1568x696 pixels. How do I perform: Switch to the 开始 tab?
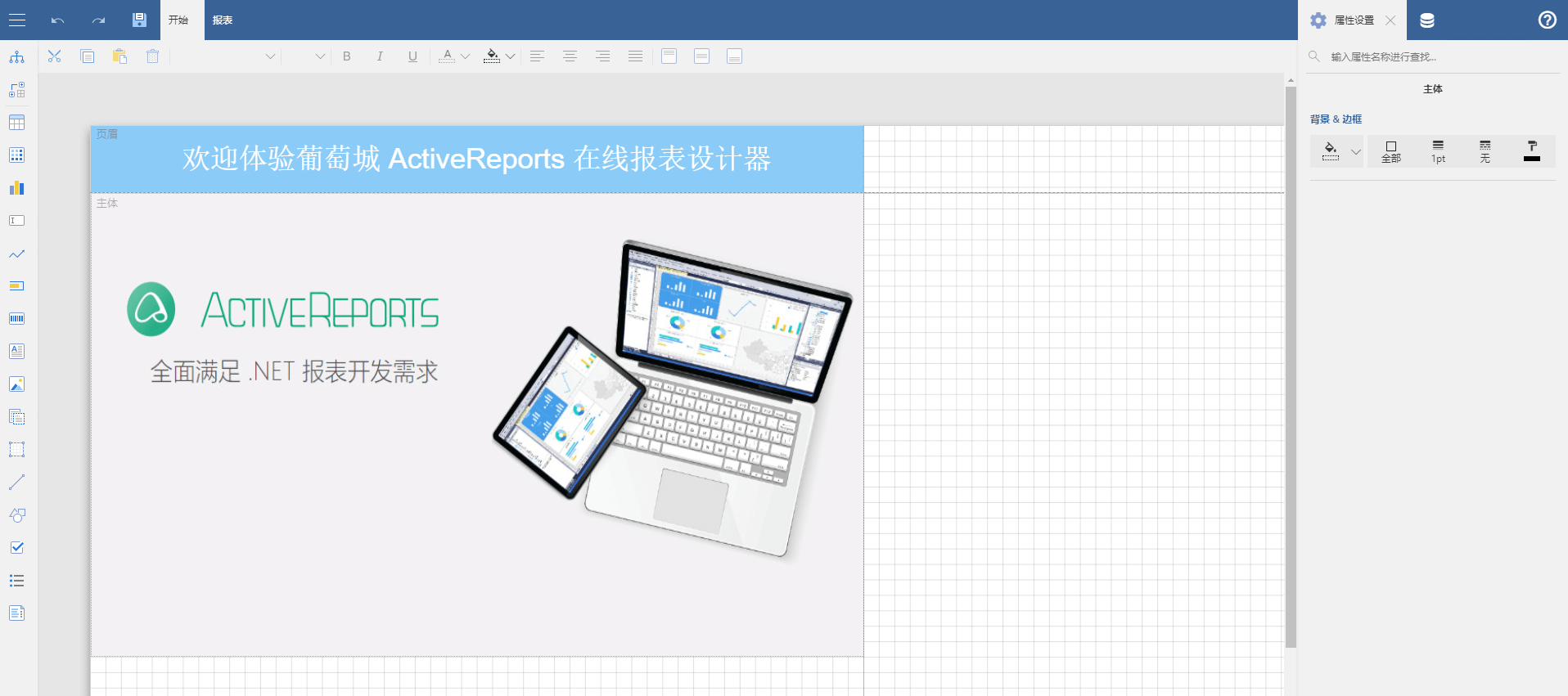[178, 20]
